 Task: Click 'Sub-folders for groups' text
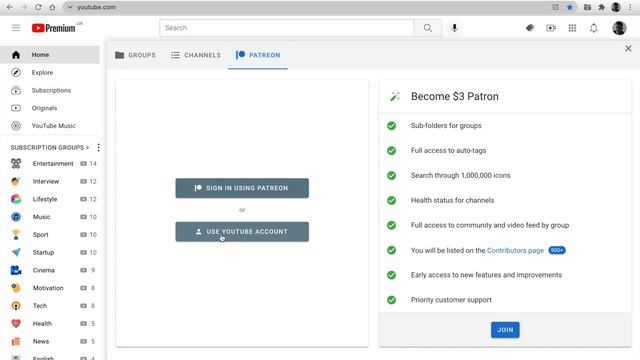click(x=446, y=126)
